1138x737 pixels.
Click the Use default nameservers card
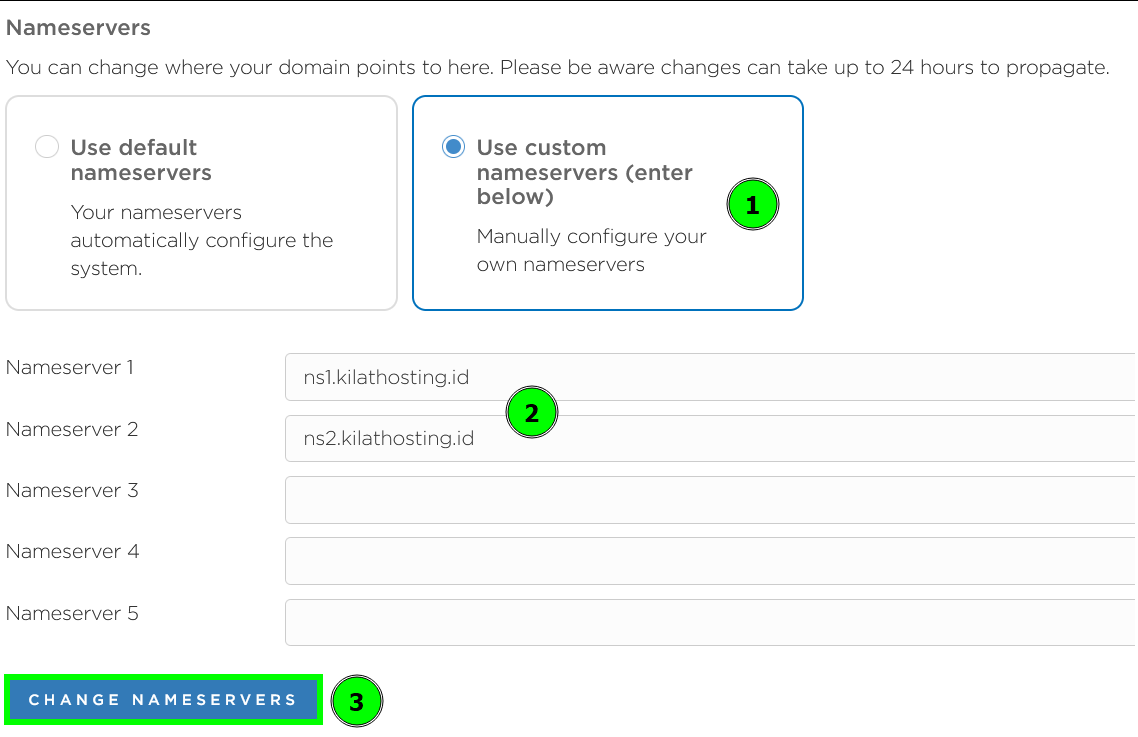200,202
